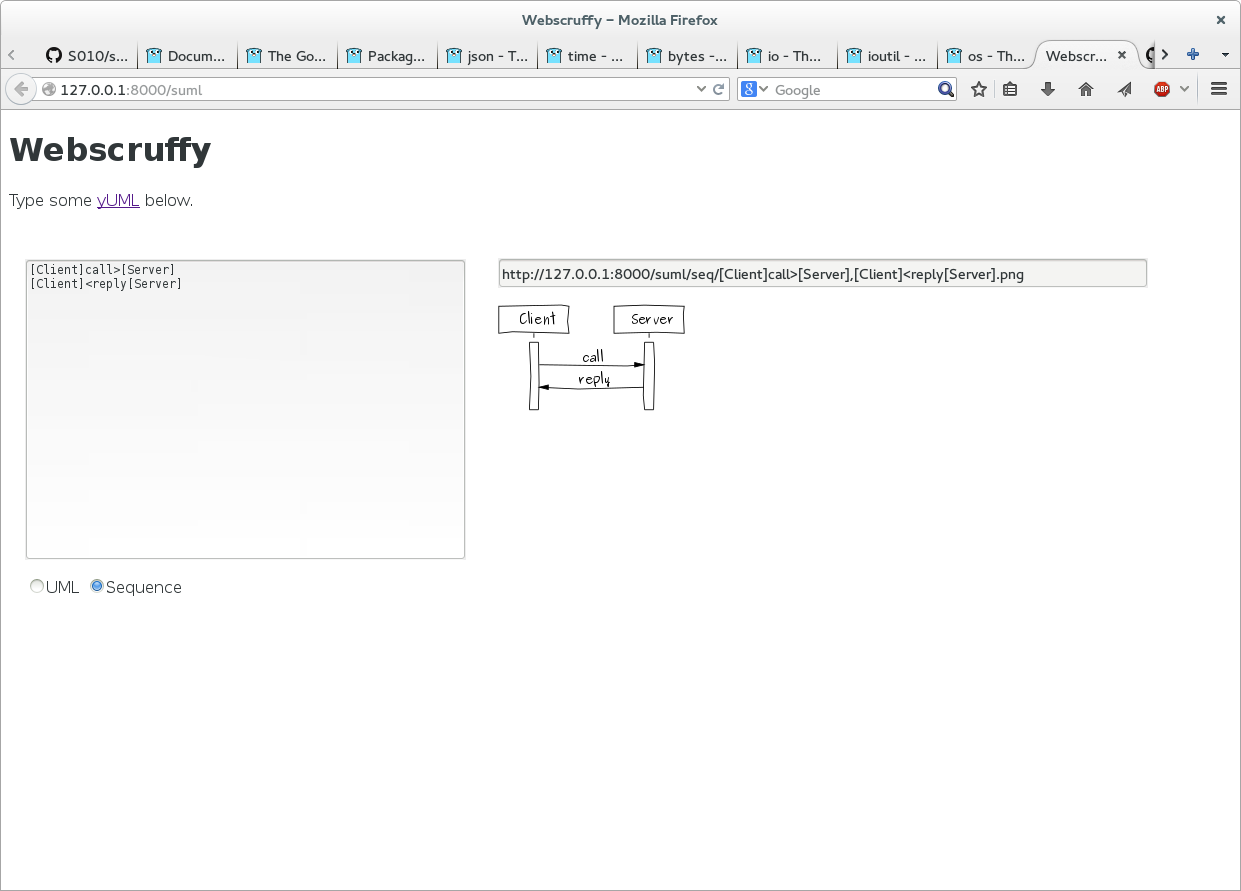Close the Webscruffy tab
Viewport: 1241px width, 891px height.
click(1122, 56)
